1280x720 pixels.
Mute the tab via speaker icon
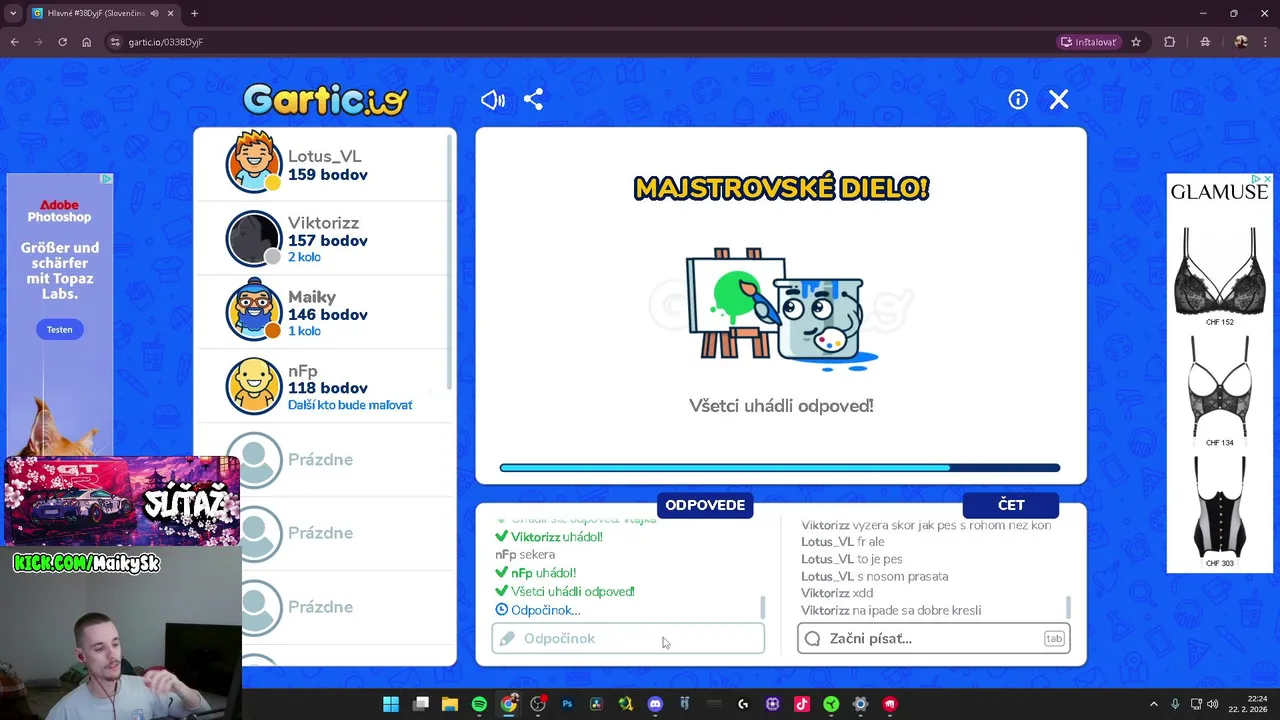click(x=155, y=13)
